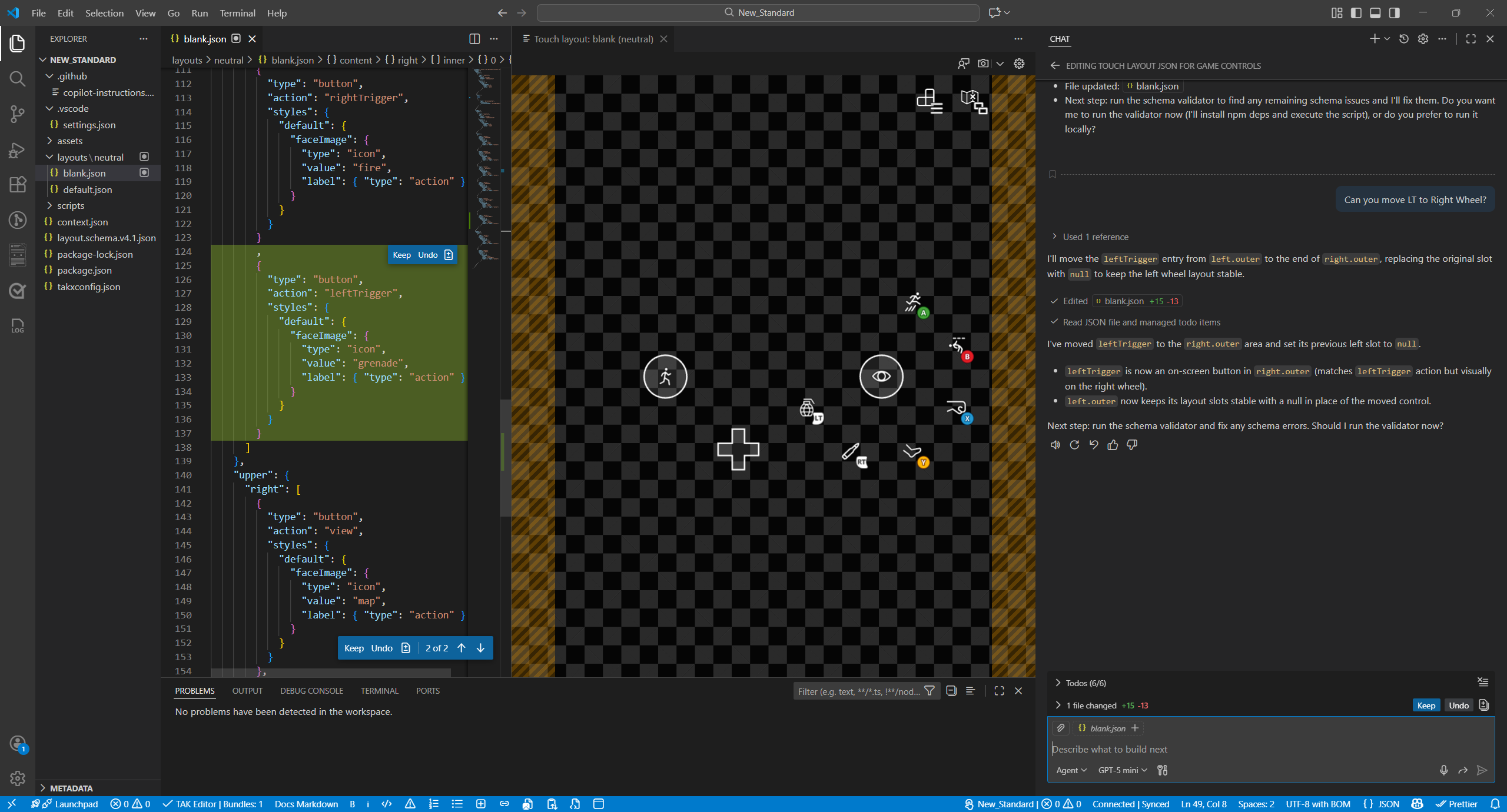Open default.json in Explorer
This screenshot has width=1507, height=812.
pos(87,189)
